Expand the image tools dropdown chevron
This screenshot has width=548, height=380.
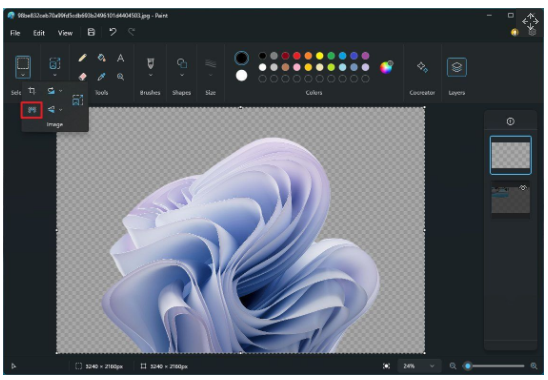coord(55,75)
